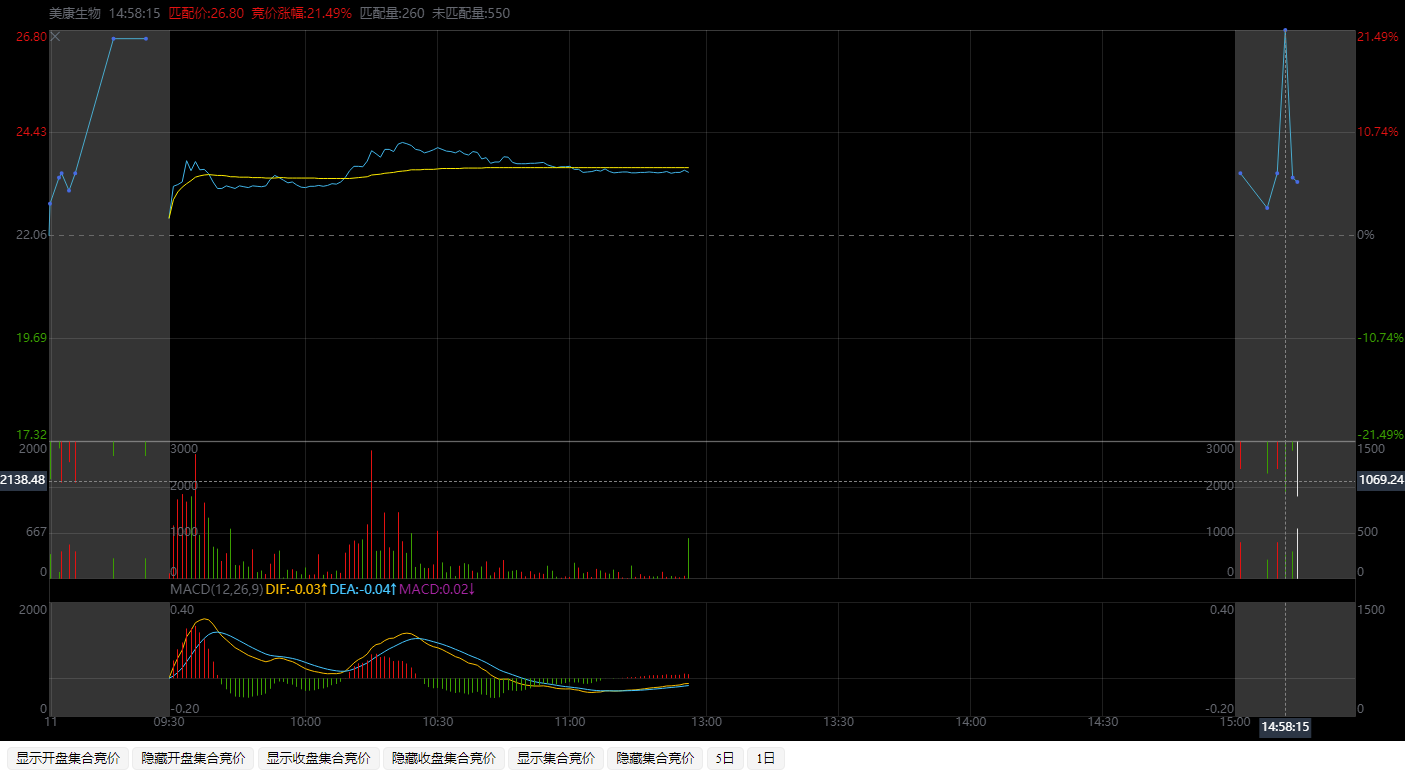Viewport: 1405px width, 774px height.
Task: Click the 2138.48 volume crosshair tag
Action: (x=24, y=481)
